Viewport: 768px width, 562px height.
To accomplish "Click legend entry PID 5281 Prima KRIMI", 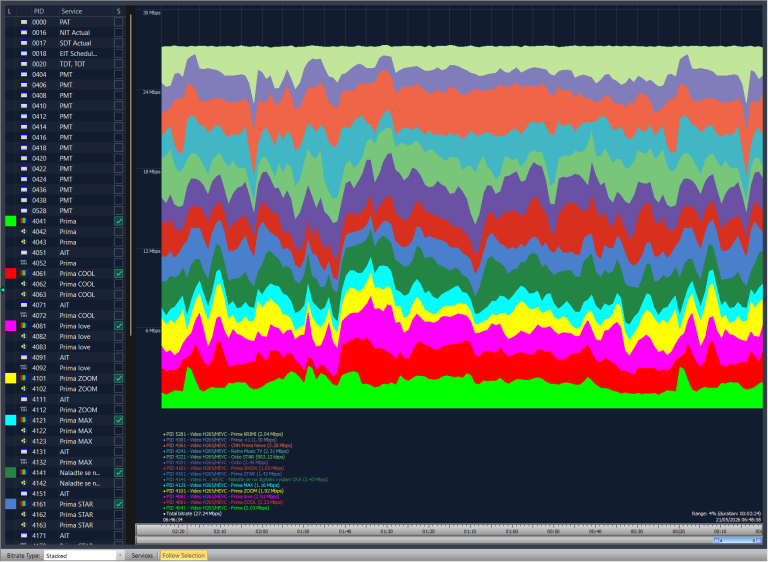I will (223, 434).
